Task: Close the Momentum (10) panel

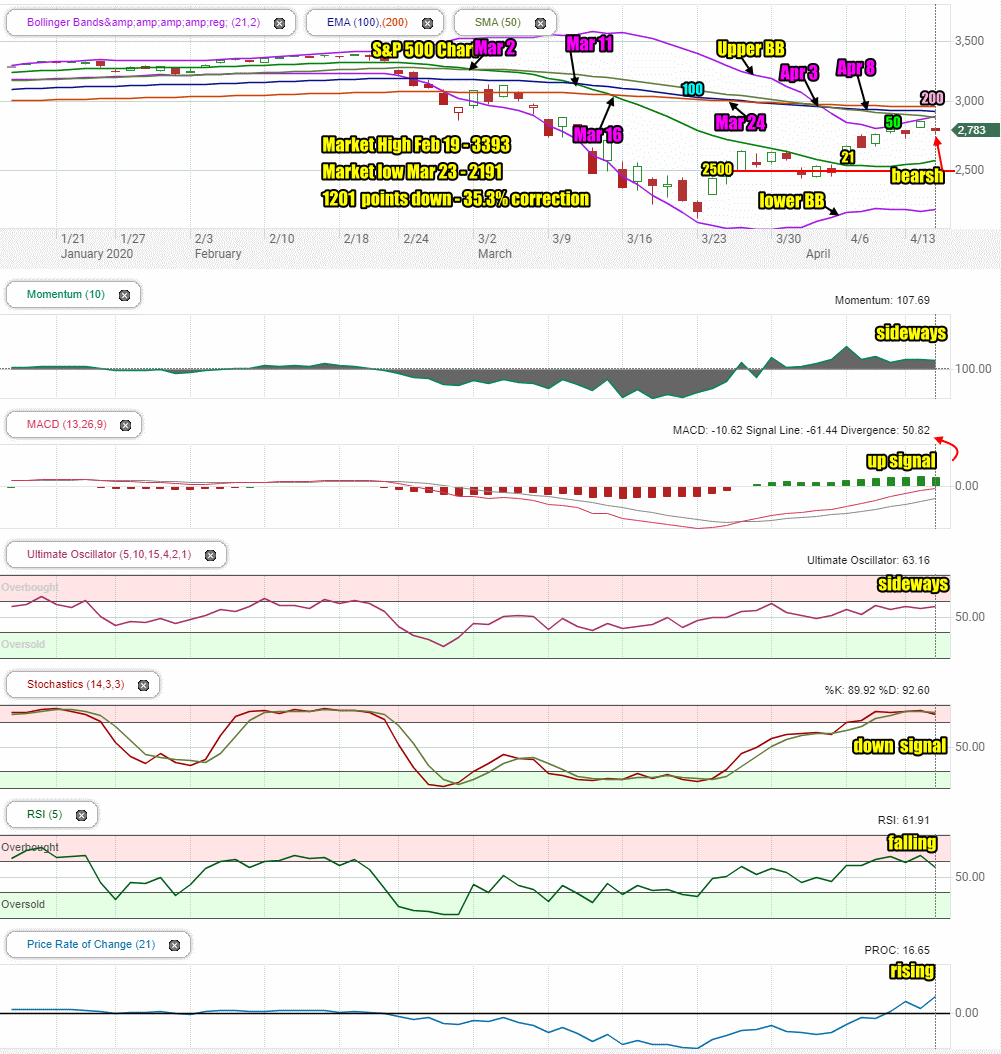Action: pyautogui.click(x=124, y=295)
